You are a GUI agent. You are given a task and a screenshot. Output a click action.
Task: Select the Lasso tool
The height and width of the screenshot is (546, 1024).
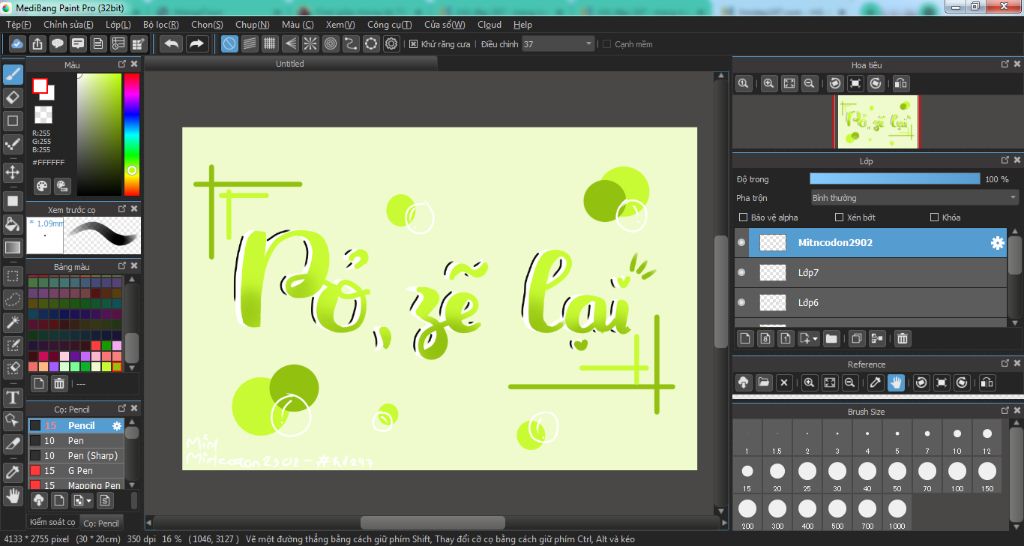click(13, 299)
